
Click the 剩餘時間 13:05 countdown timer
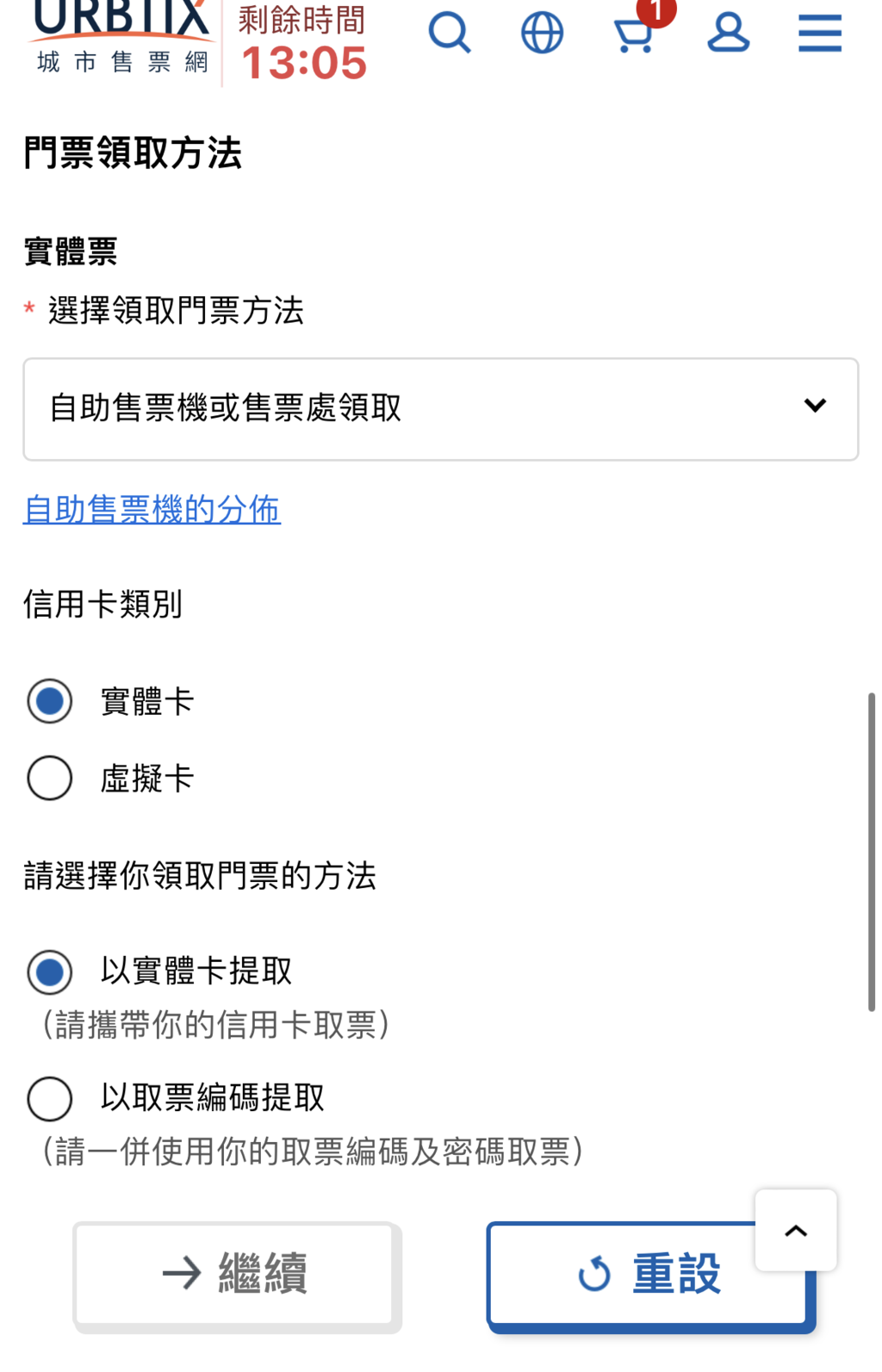303,43
